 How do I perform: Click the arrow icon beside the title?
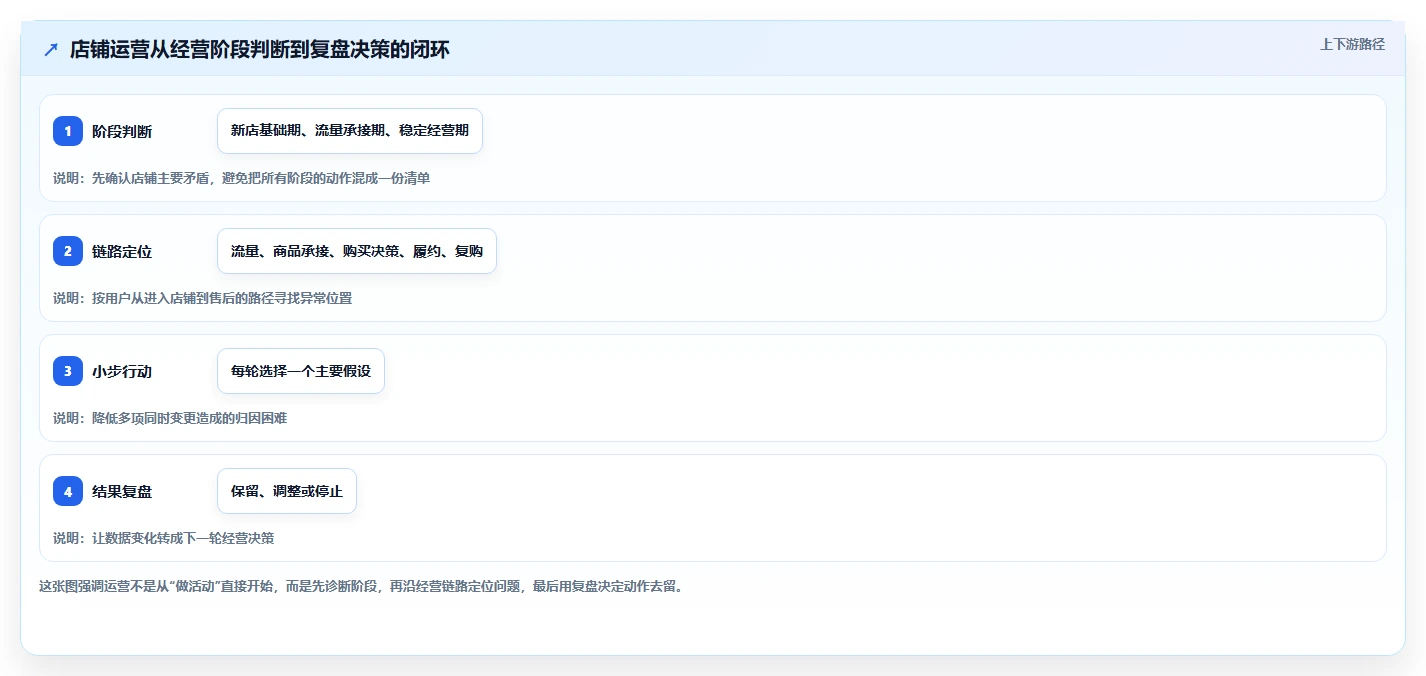coord(51,49)
